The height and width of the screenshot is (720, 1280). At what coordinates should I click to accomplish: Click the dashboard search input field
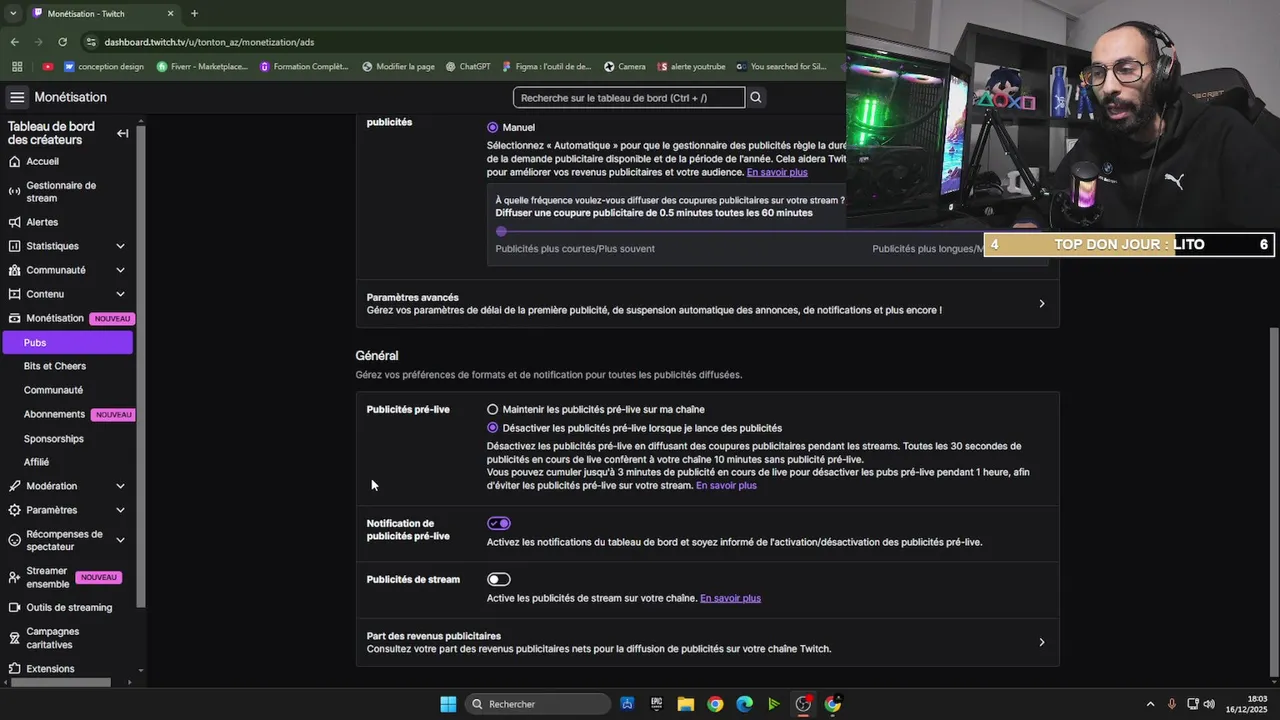point(629,97)
